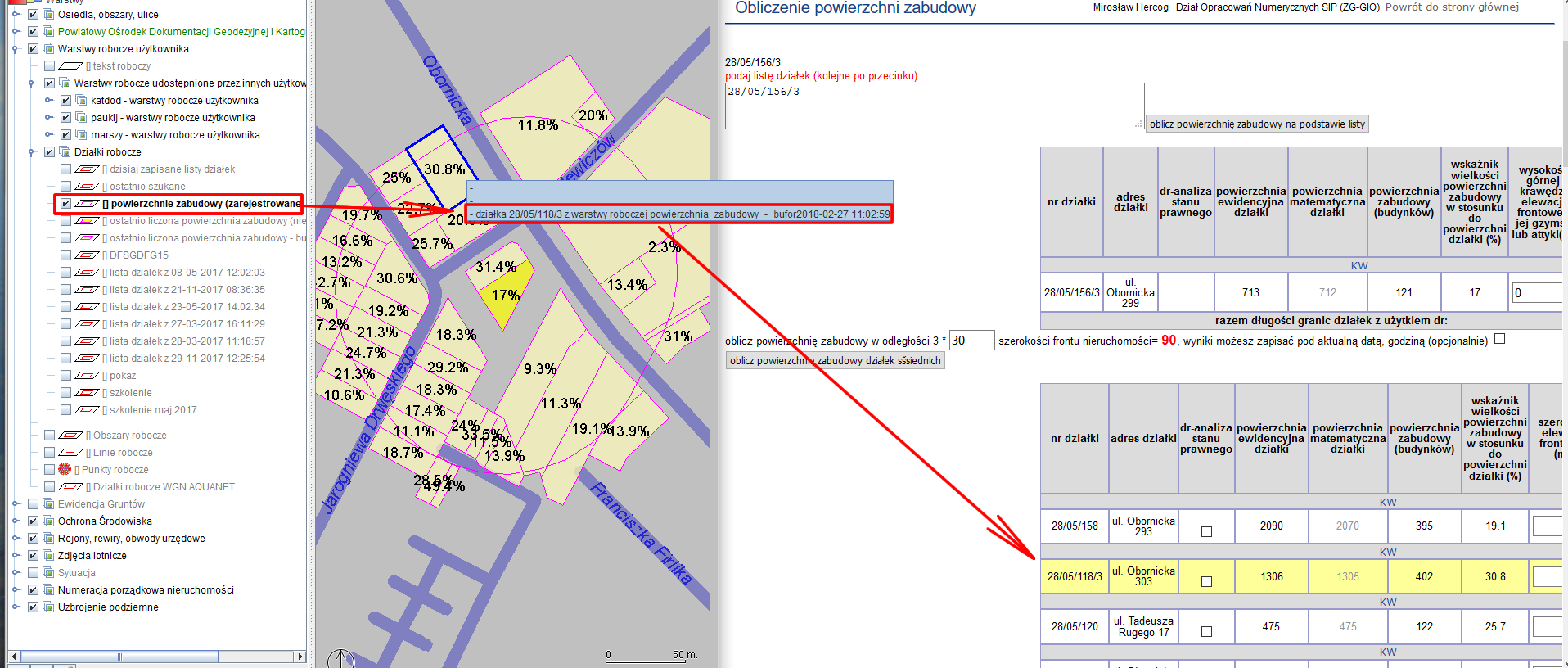Click the polygon icon next to tekst roboczy
This screenshot has width=1568, height=668.
pyautogui.click(x=71, y=66)
